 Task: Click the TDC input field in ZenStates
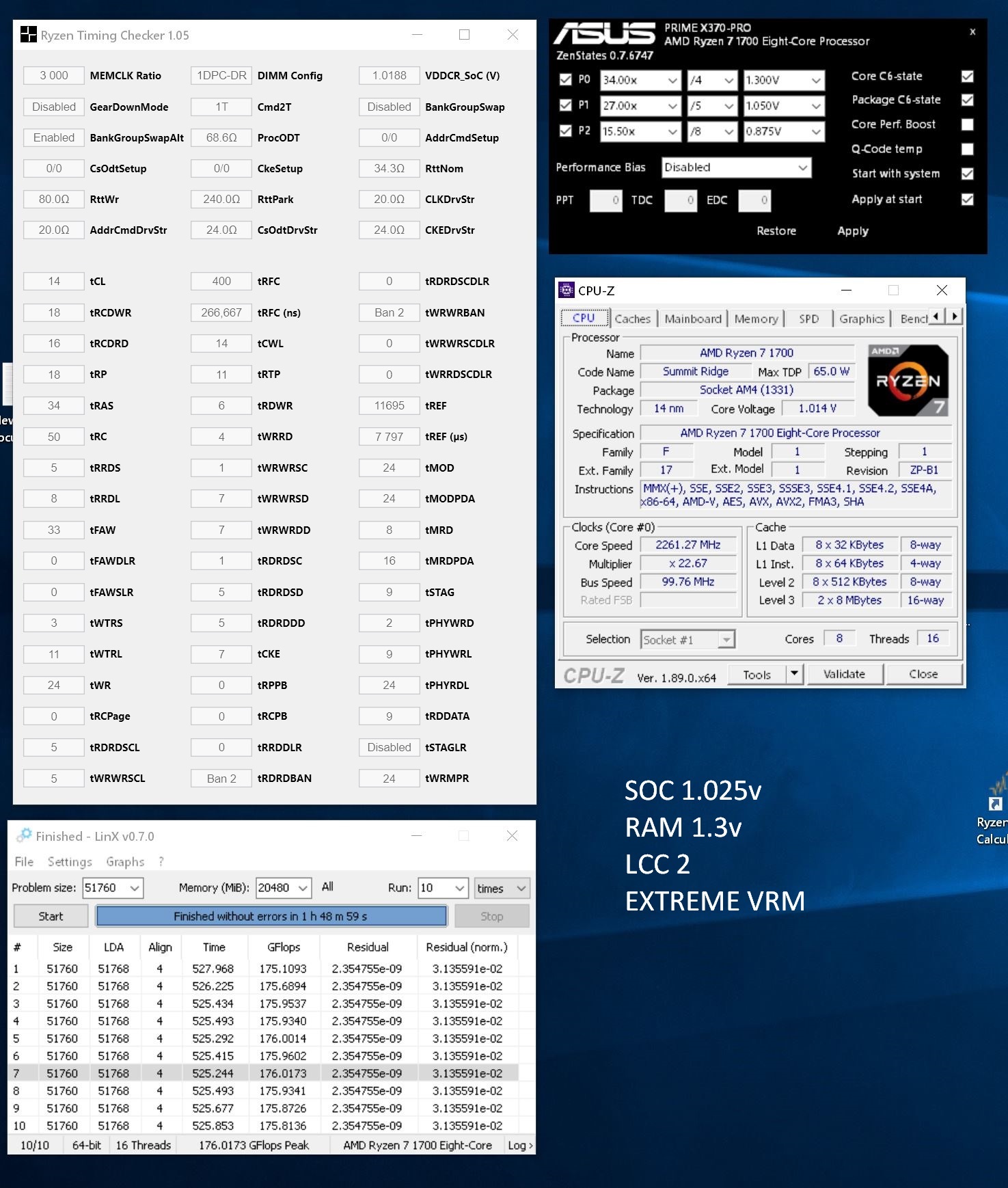point(681,200)
